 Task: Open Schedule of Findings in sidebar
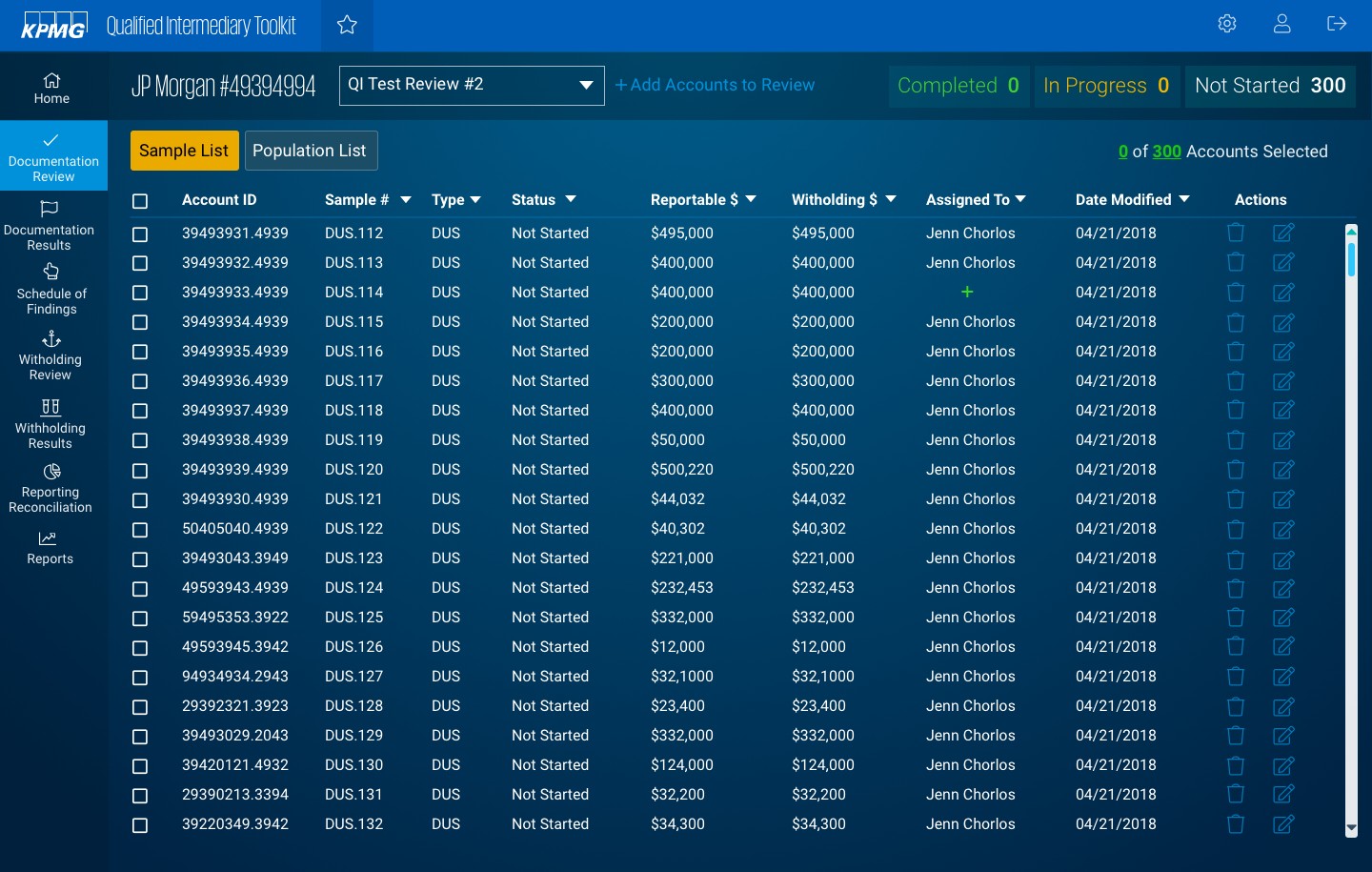[x=51, y=290]
